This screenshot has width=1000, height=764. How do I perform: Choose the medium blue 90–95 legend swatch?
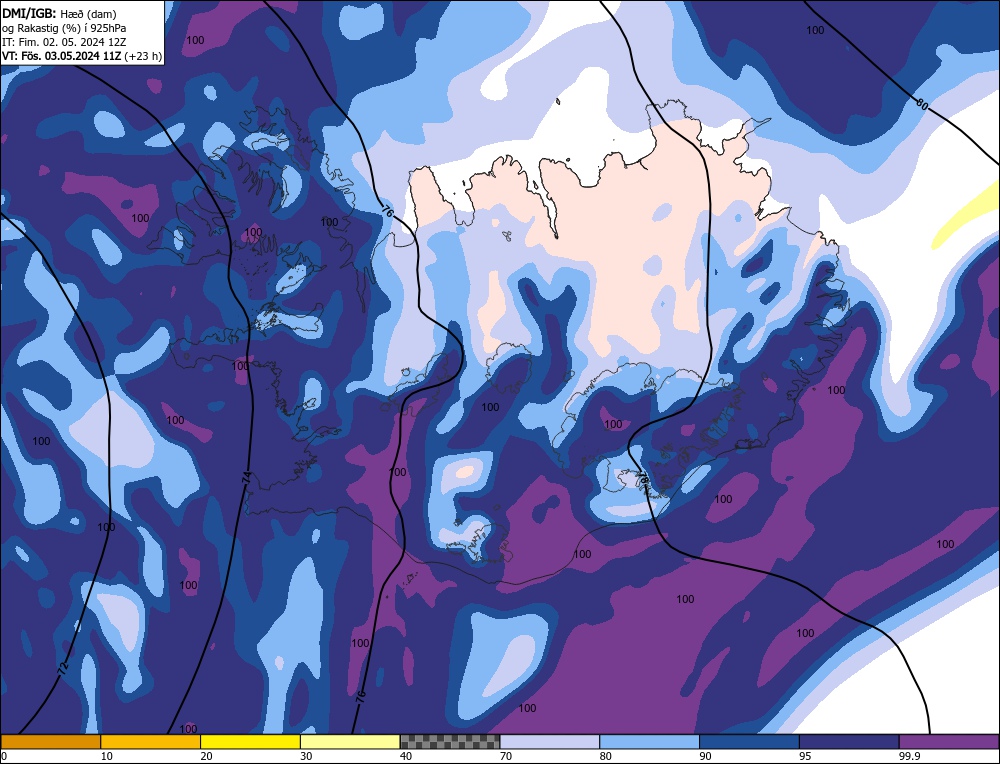[749, 741]
